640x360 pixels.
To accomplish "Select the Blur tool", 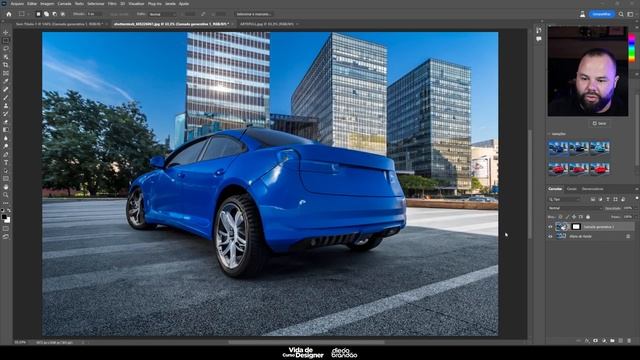I will pyautogui.click(x=6, y=138).
